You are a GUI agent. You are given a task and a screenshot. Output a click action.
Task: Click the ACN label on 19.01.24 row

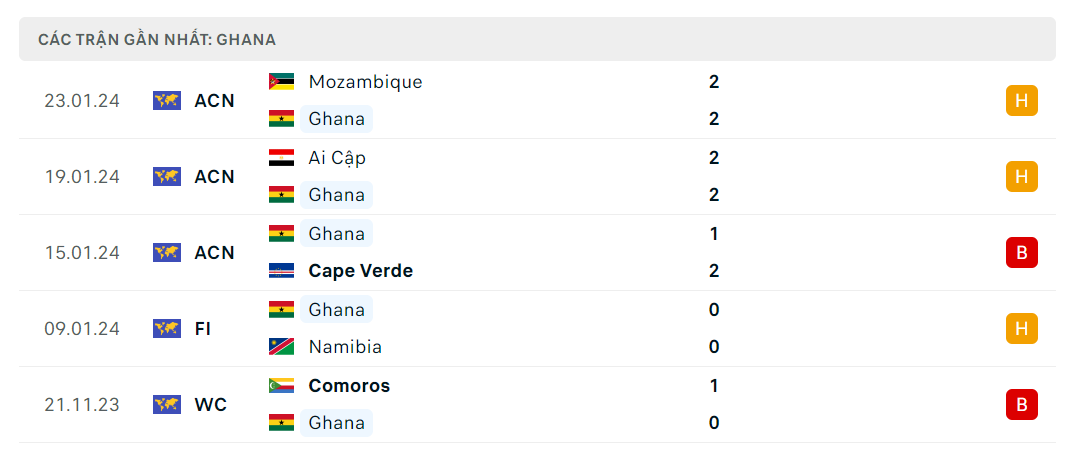pos(214,177)
